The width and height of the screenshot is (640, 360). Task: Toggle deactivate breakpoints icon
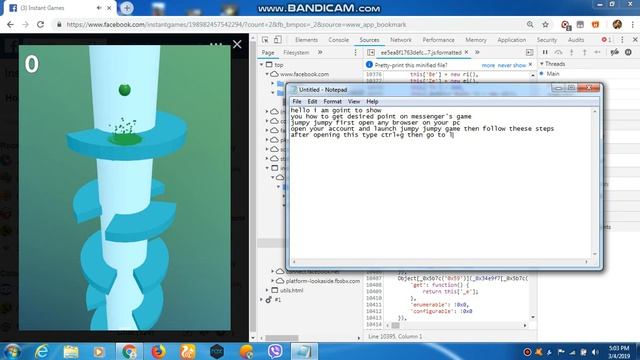(615, 52)
